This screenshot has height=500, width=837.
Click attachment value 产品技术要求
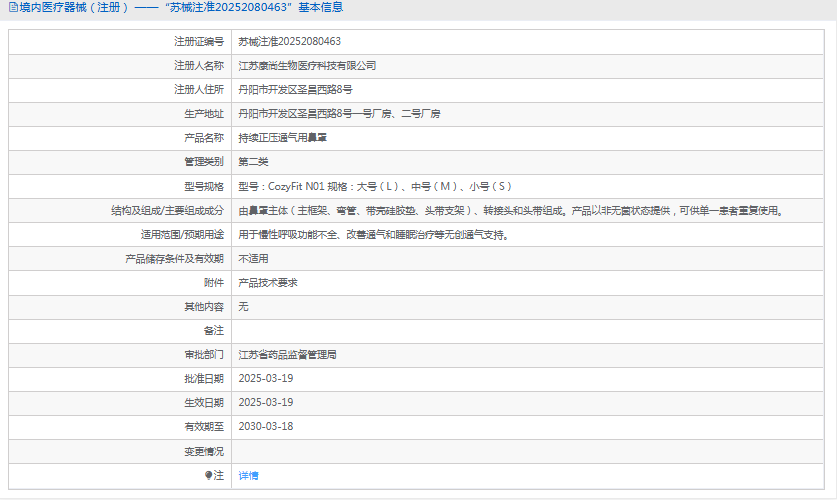[268, 283]
